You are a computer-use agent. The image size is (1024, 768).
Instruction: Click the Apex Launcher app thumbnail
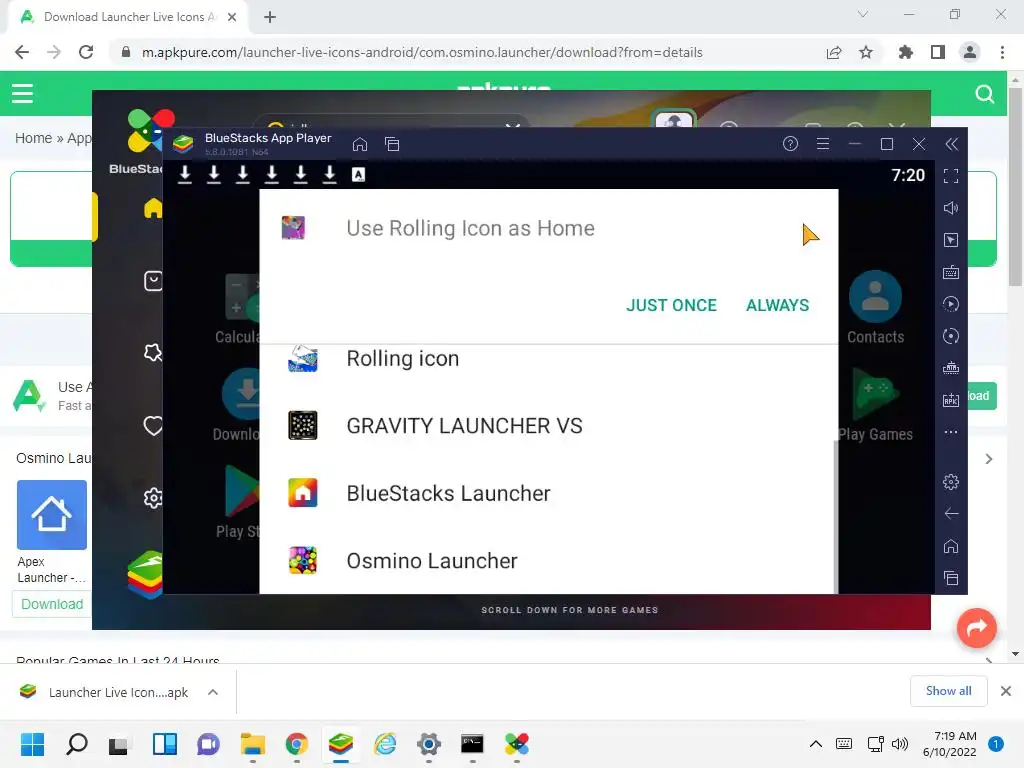click(52, 515)
